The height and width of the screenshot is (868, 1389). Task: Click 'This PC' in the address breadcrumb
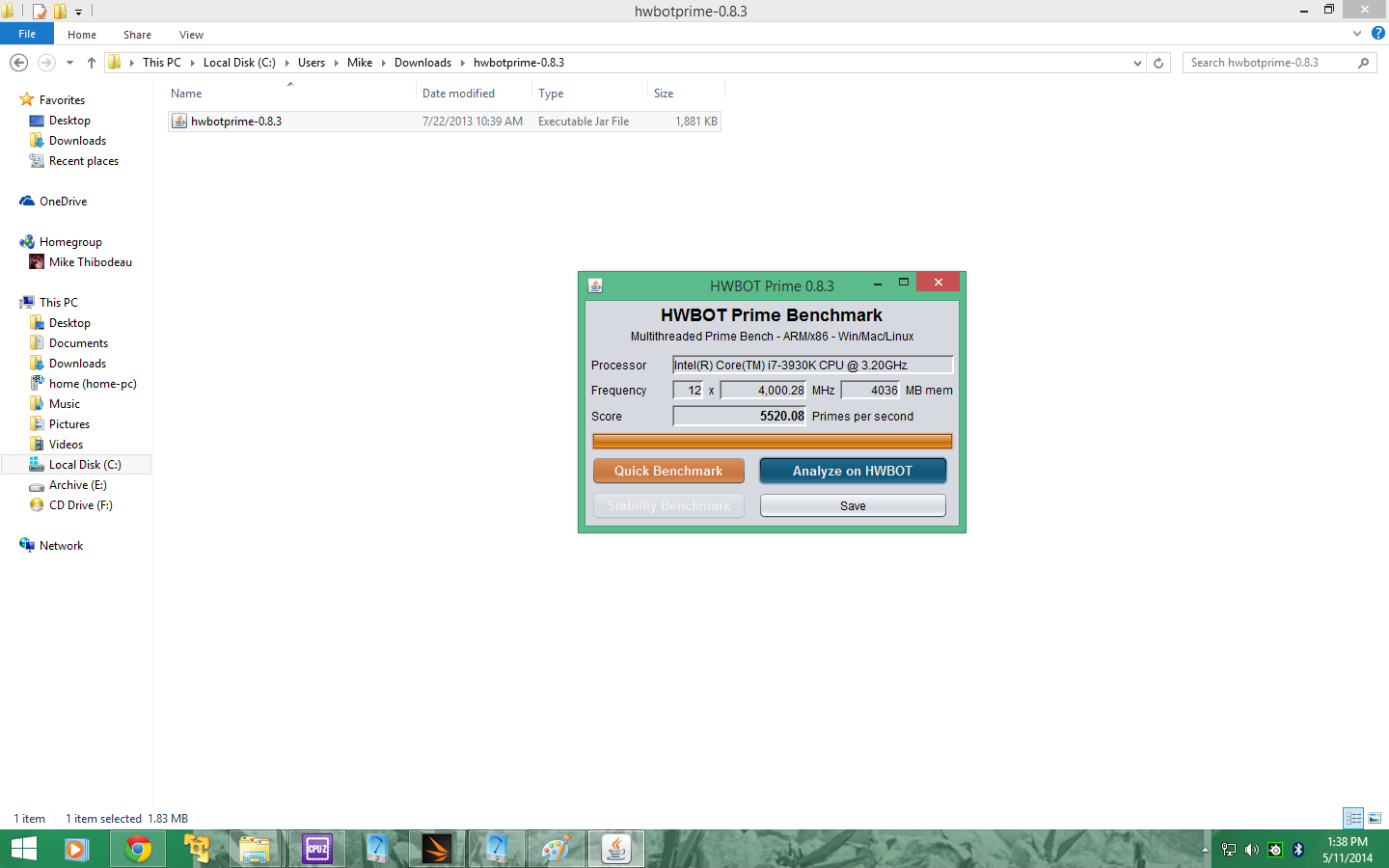point(161,63)
